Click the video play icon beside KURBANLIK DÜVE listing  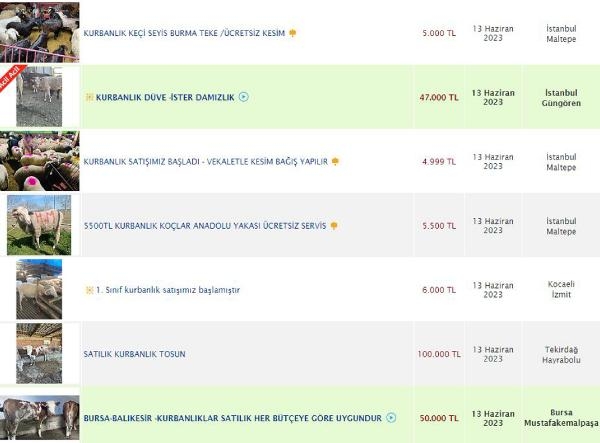click(244, 97)
